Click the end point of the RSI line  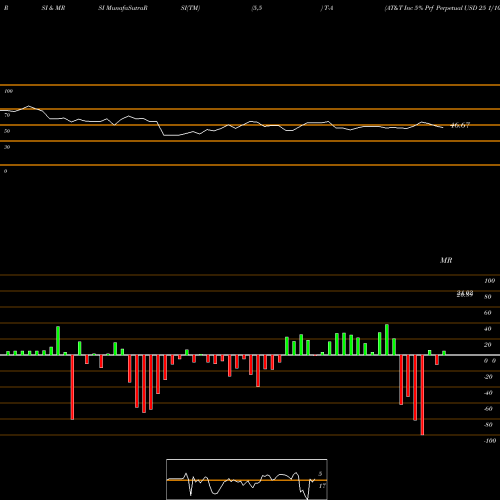[x=443, y=128]
